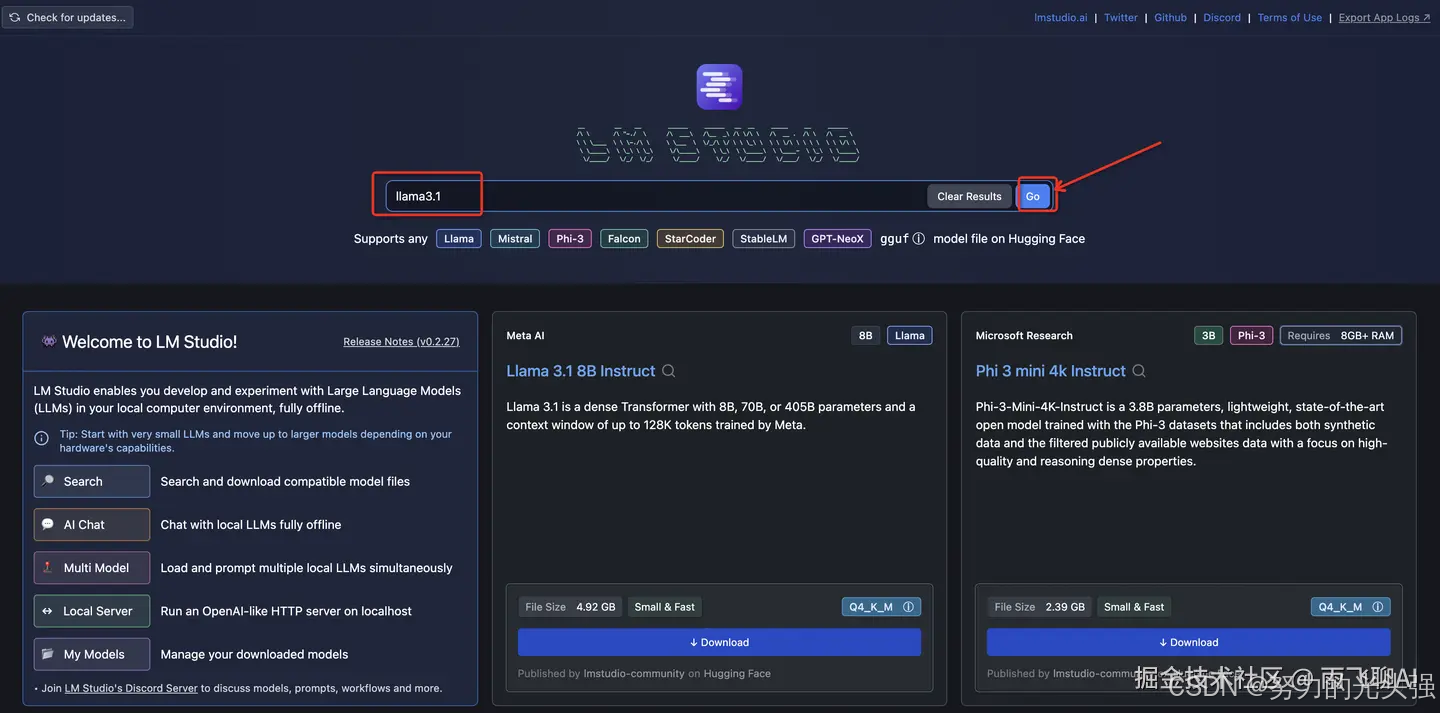This screenshot has height=713, width=1440.
Task: Click the 3B badge on Phi 3 card
Action: click(1209, 336)
